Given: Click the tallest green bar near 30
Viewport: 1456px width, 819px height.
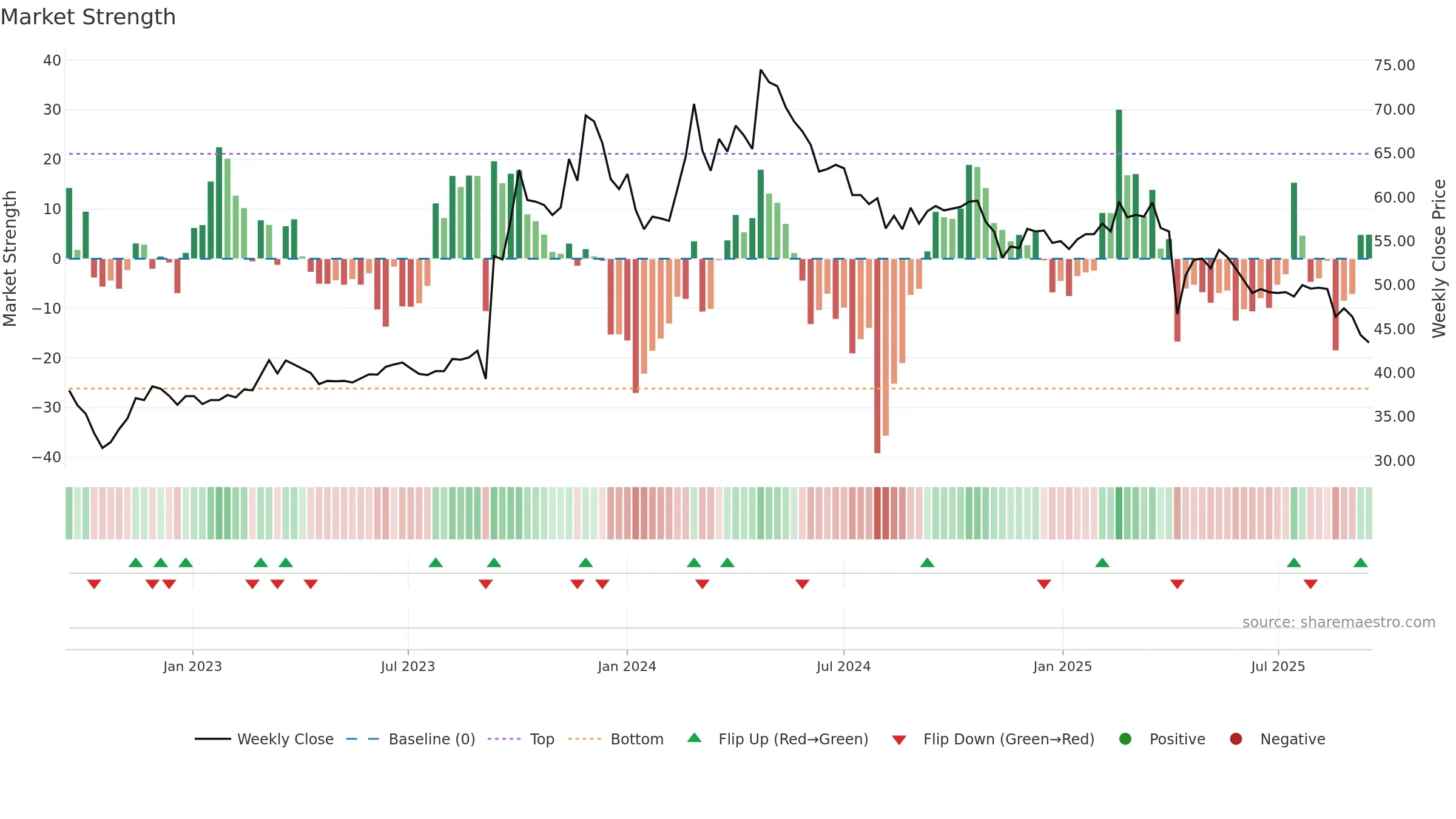Looking at the screenshot, I should (1119, 184).
